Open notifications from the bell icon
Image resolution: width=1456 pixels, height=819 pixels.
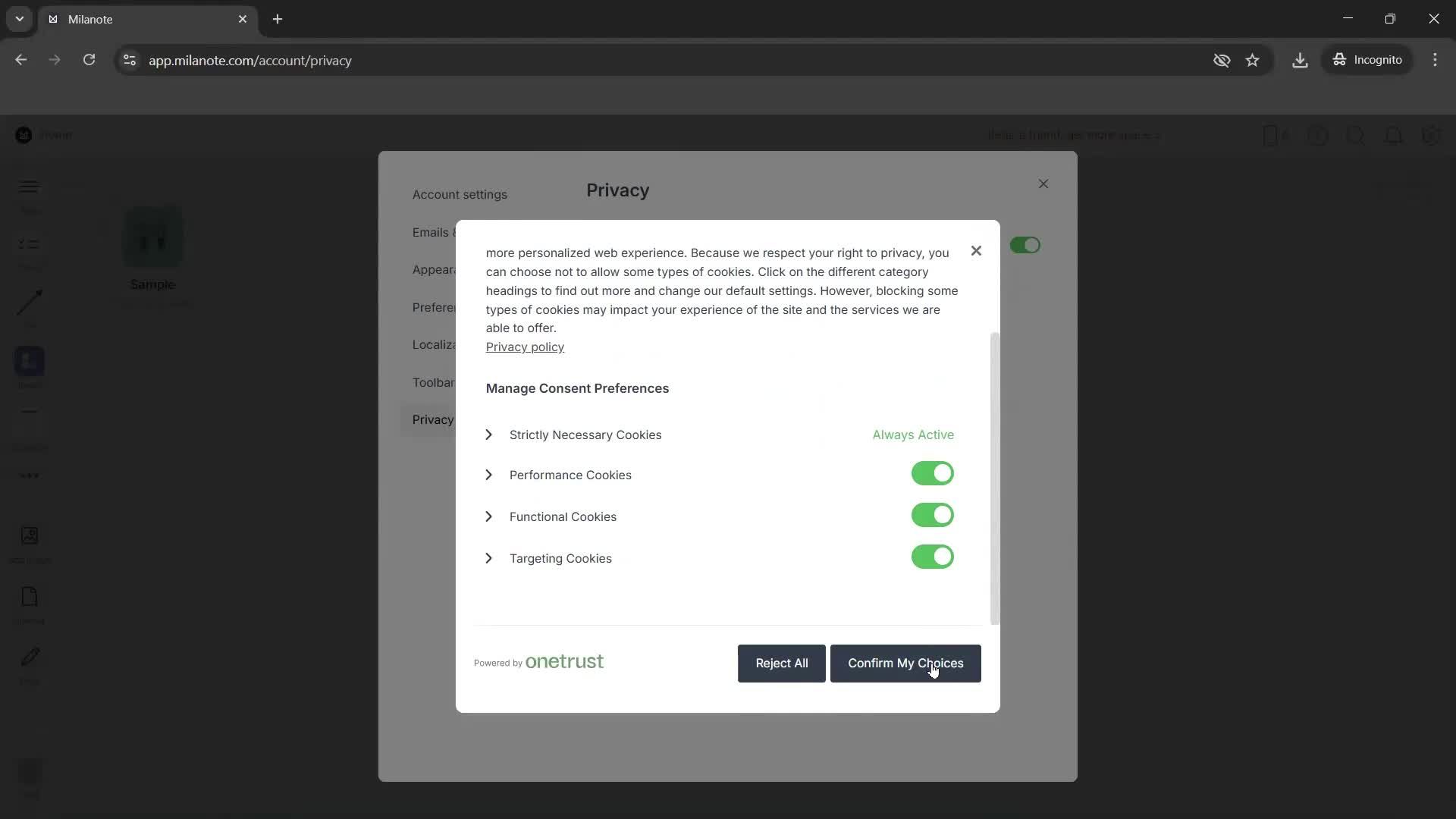(1394, 136)
